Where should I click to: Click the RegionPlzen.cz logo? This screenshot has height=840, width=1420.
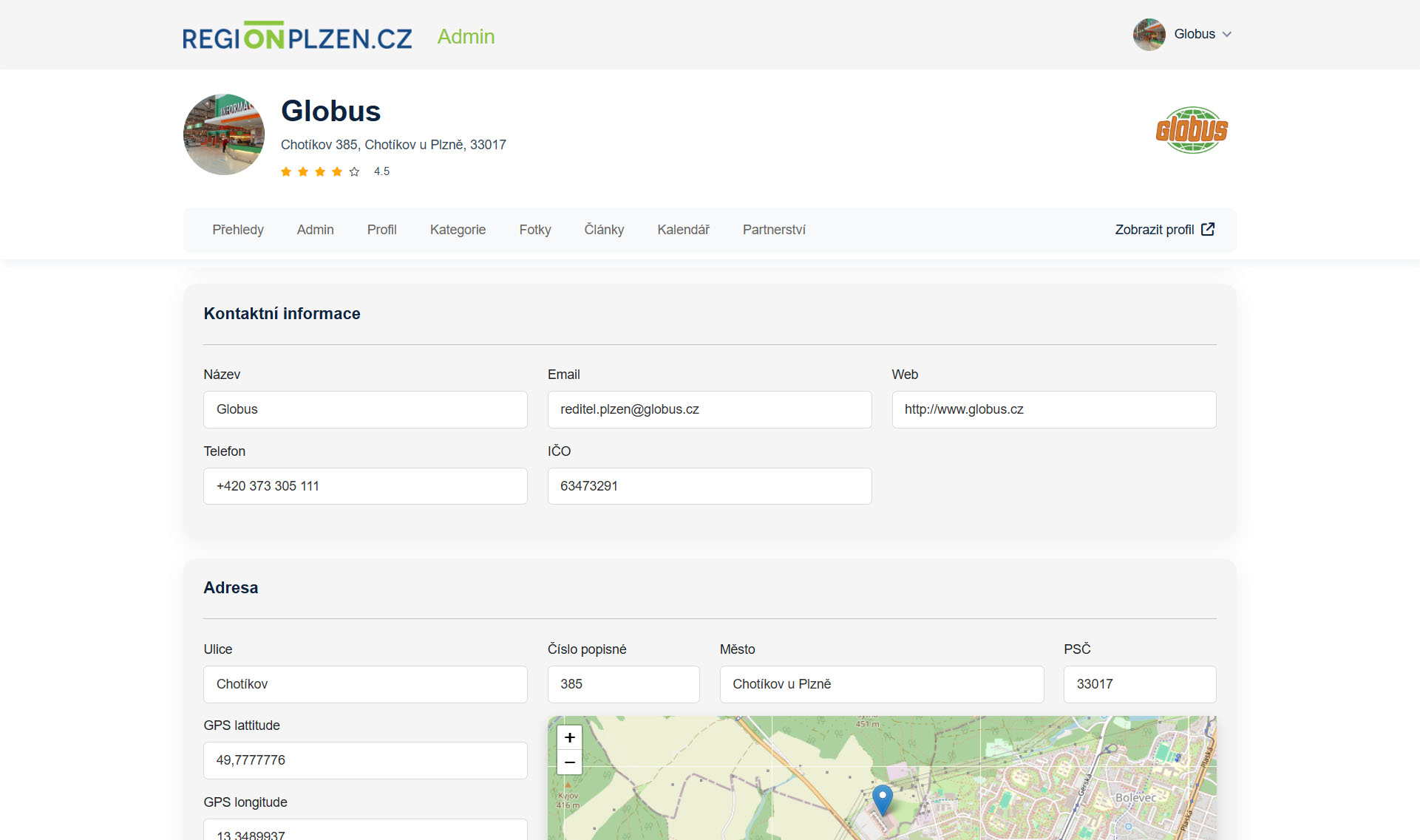coord(297,35)
